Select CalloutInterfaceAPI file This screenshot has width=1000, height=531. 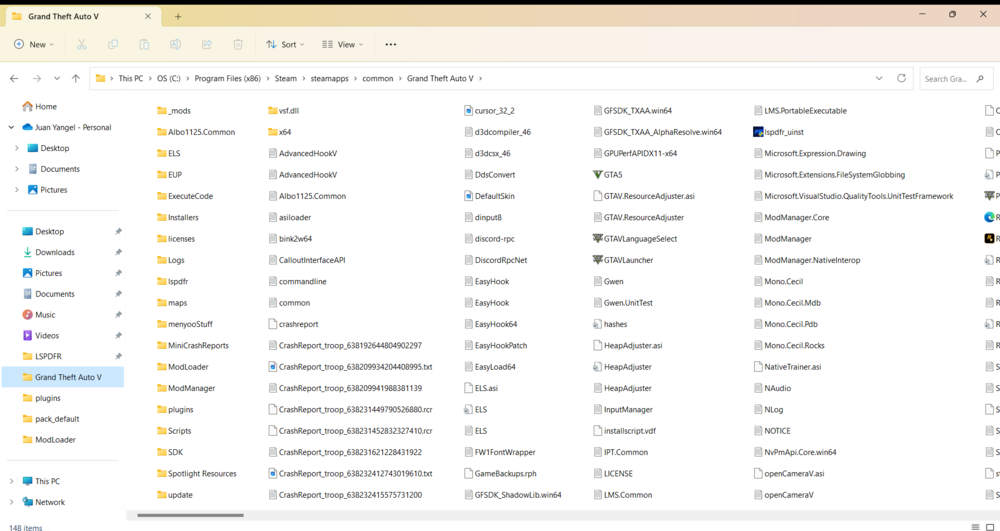(x=306, y=260)
